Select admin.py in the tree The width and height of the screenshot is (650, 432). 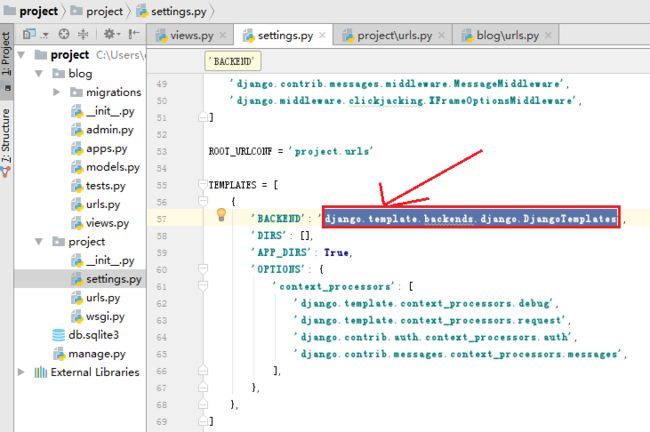(109, 130)
